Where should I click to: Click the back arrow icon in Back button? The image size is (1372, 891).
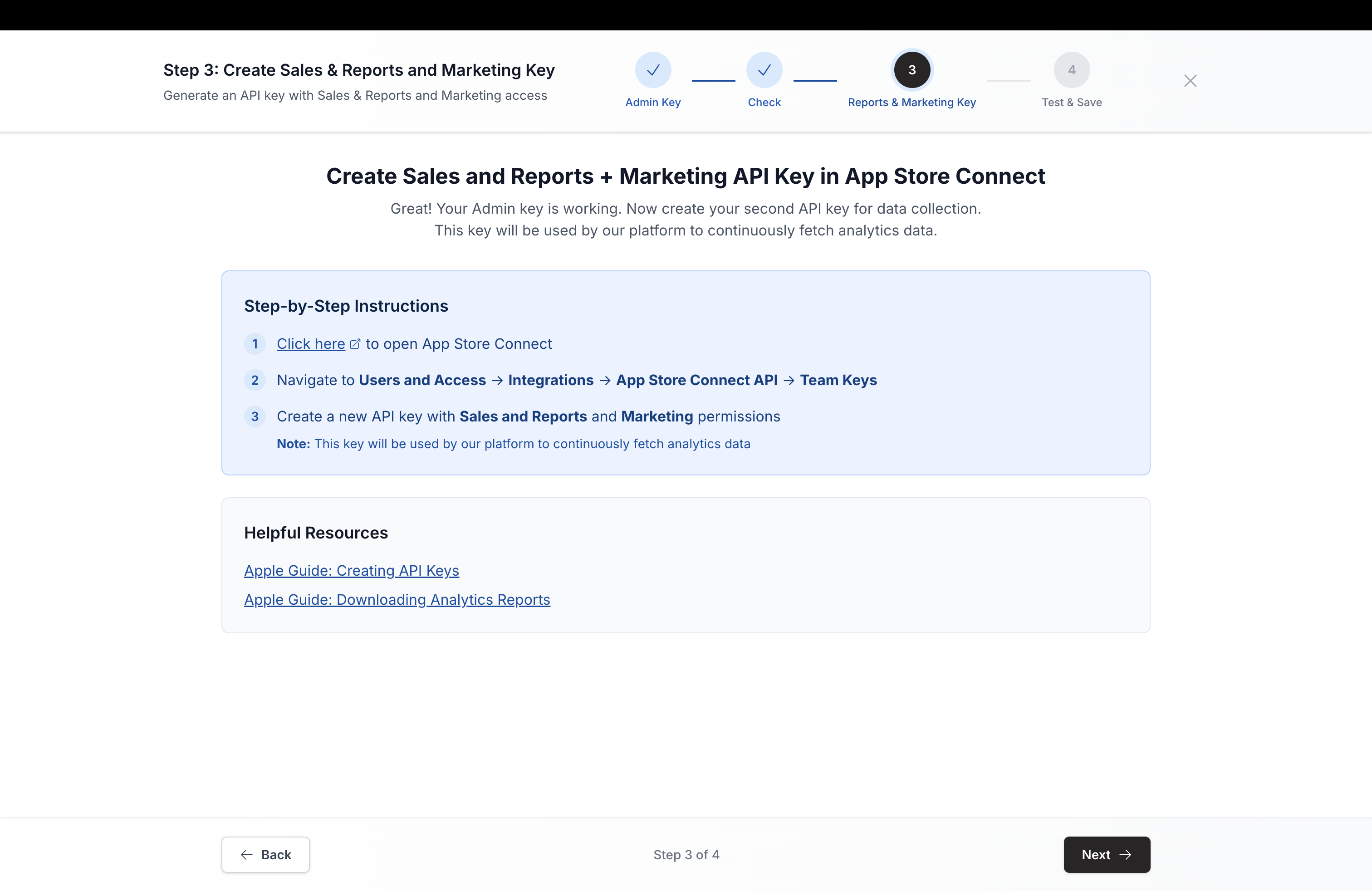coord(247,855)
